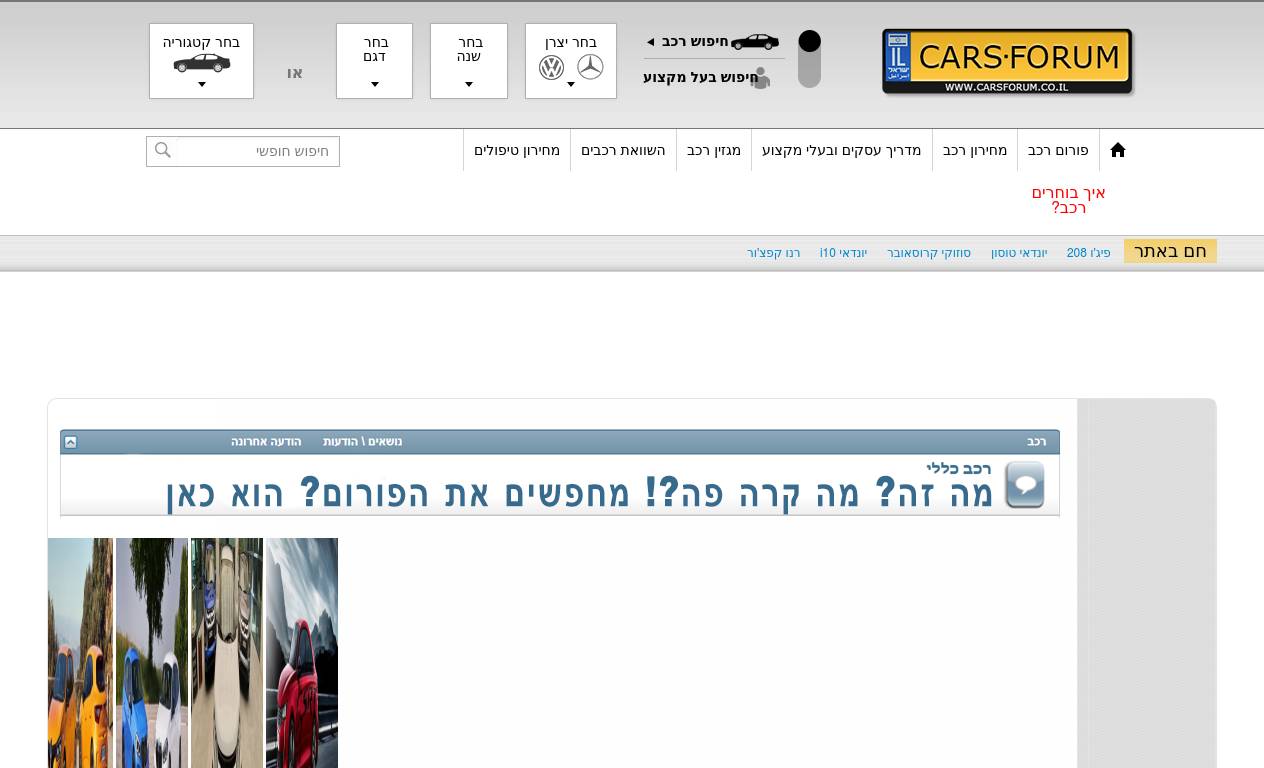
Task: Open the איך בוחרים רכב? link
Action: pos(1069,200)
